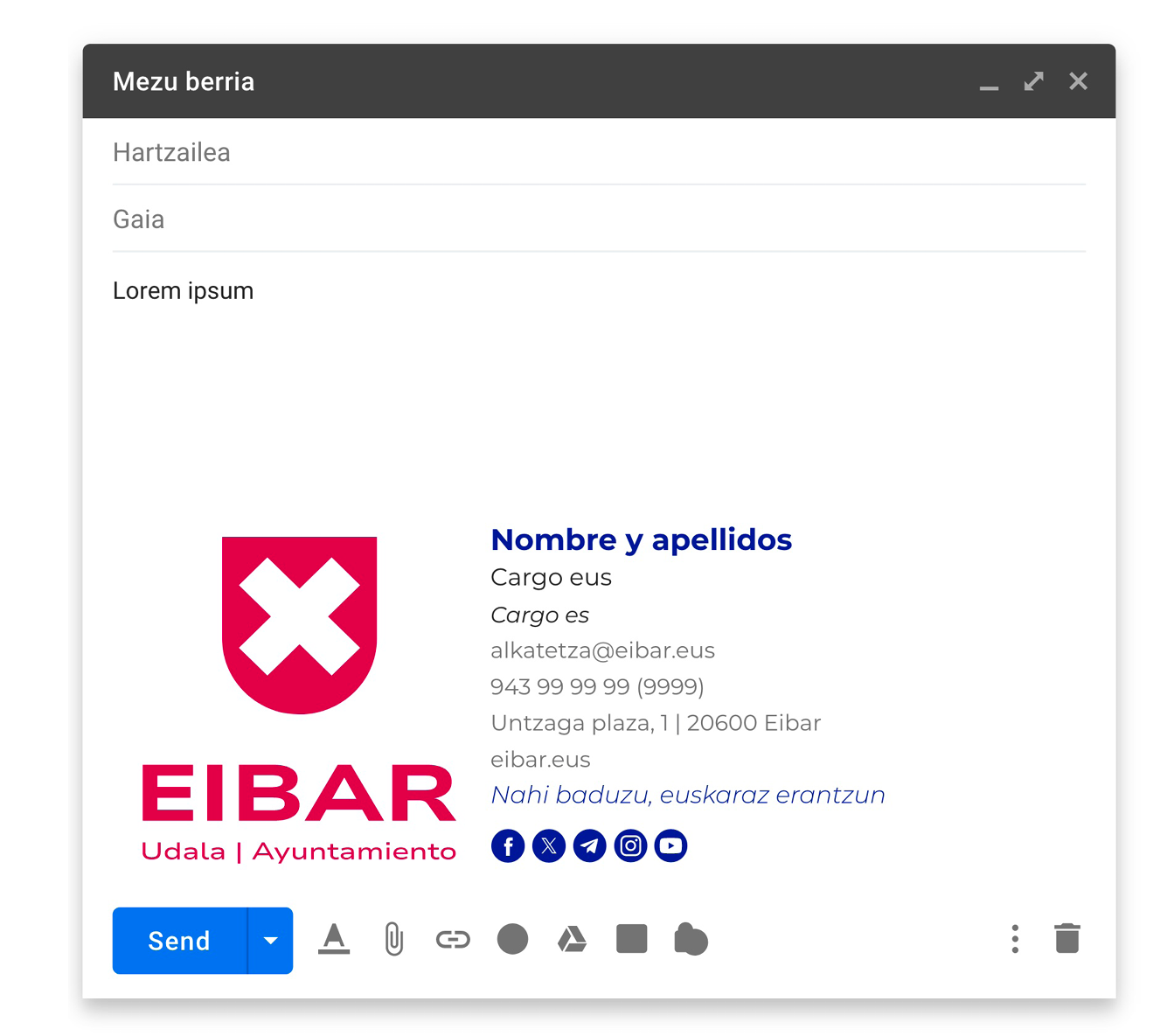The width and height of the screenshot is (1174, 1036).
Task: Open the YouTube icon in the signature
Action: [671, 846]
